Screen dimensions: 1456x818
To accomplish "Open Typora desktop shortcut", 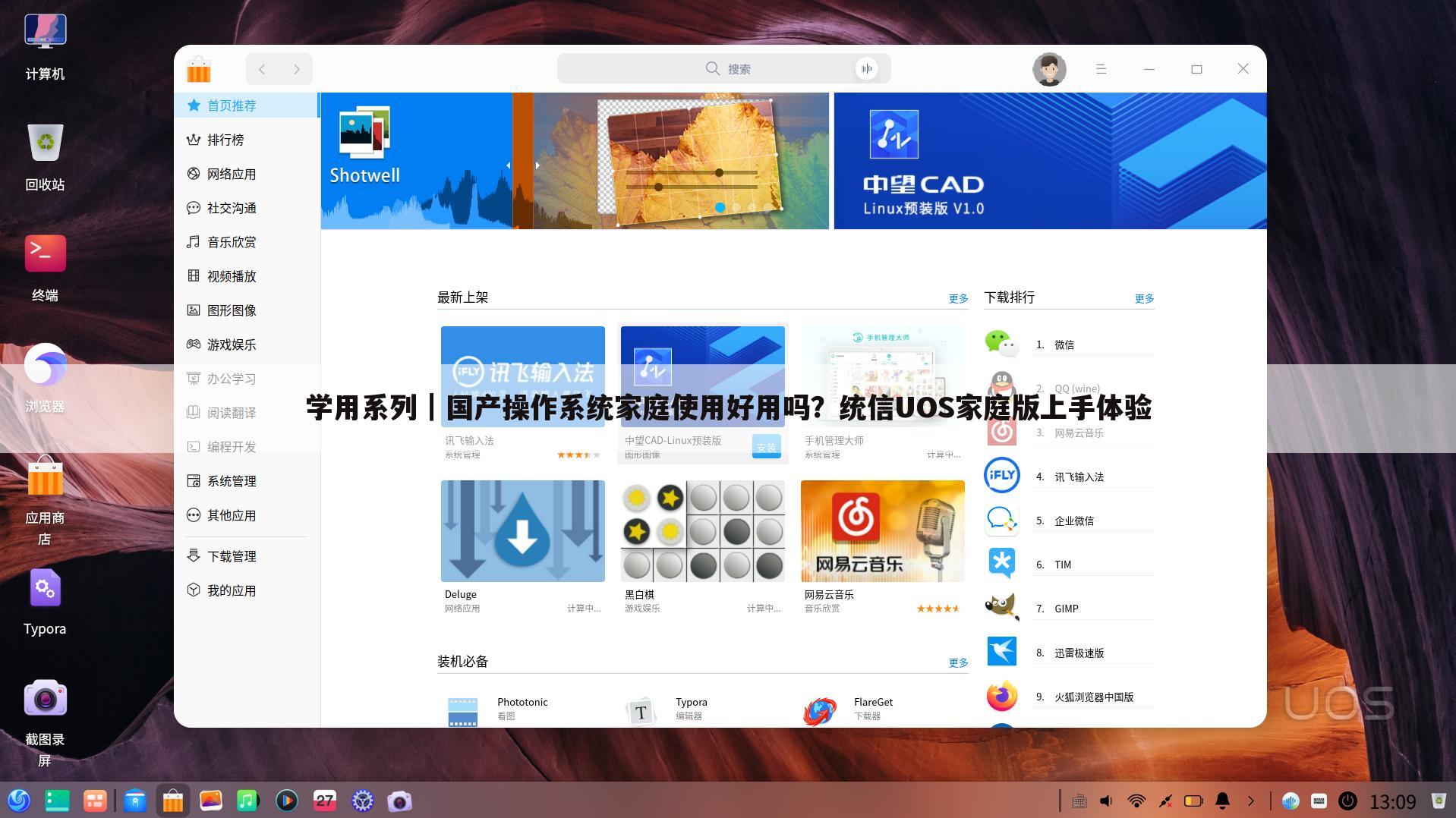I will (45, 602).
